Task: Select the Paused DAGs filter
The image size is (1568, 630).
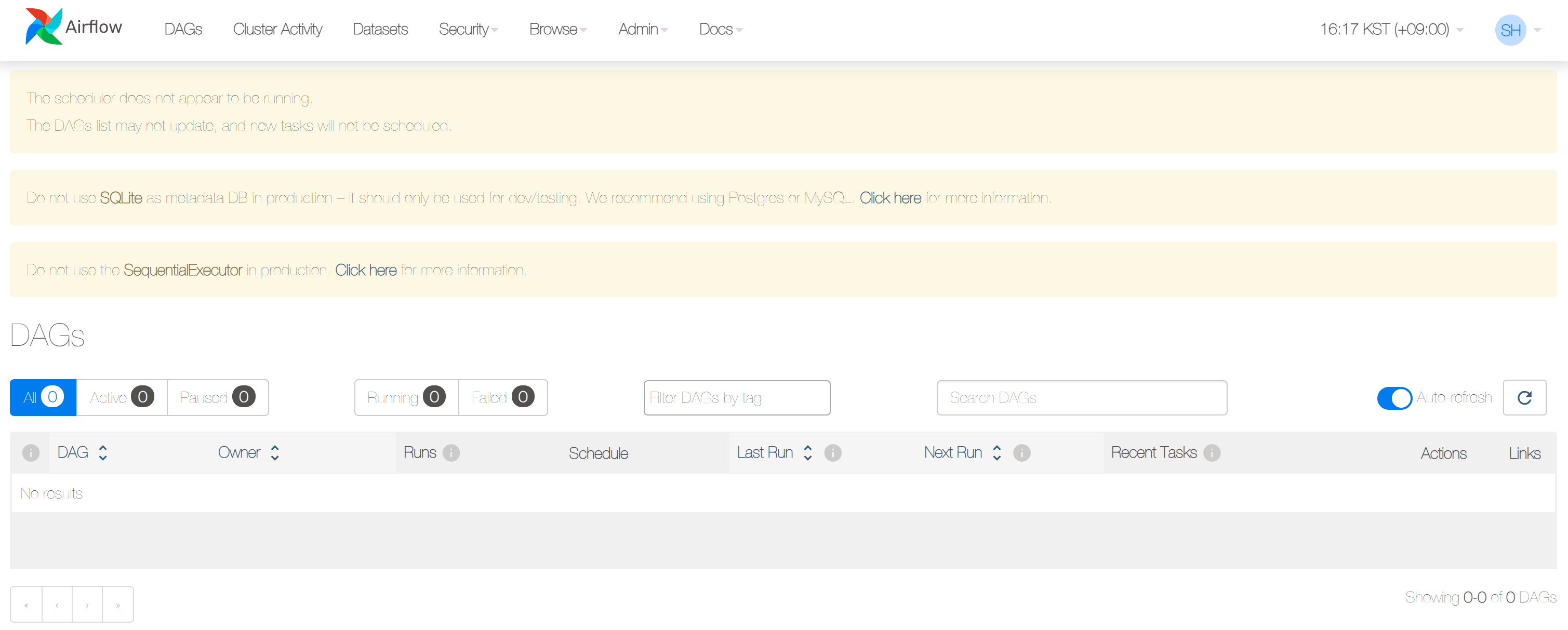Action: (x=217, y=397)
